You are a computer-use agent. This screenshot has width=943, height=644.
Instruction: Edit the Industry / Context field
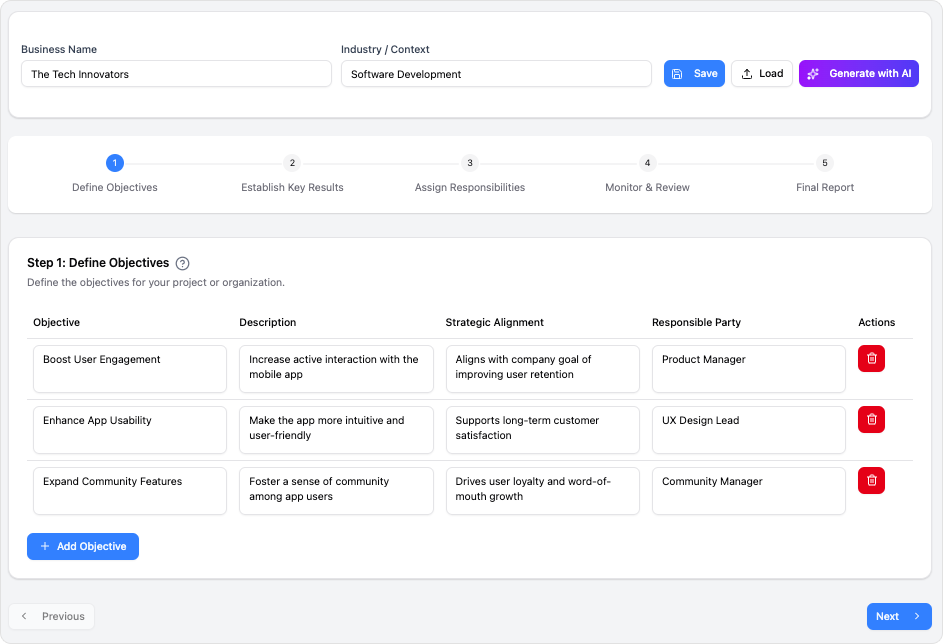[x=496, y=74]
